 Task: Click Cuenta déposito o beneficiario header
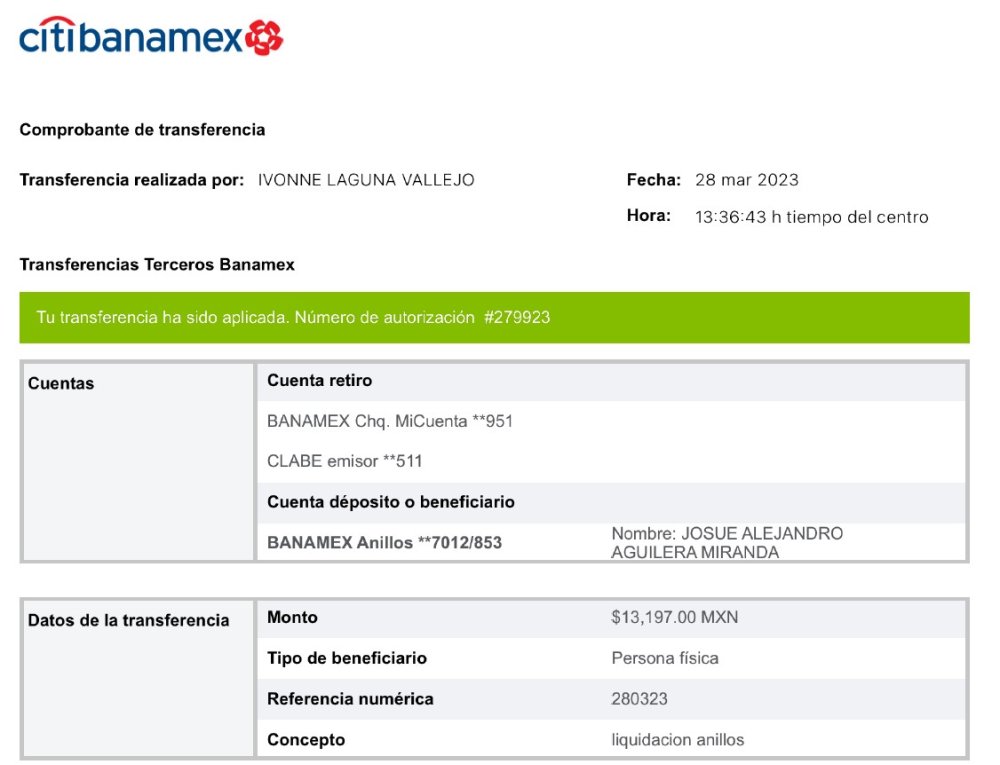tap(391, 502)
